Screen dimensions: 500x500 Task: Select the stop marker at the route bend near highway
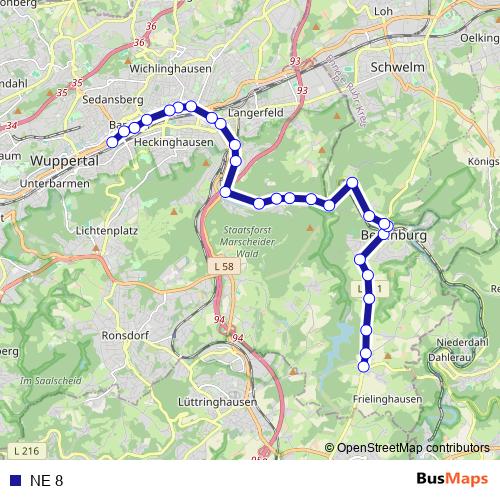(x=226, y=192)
